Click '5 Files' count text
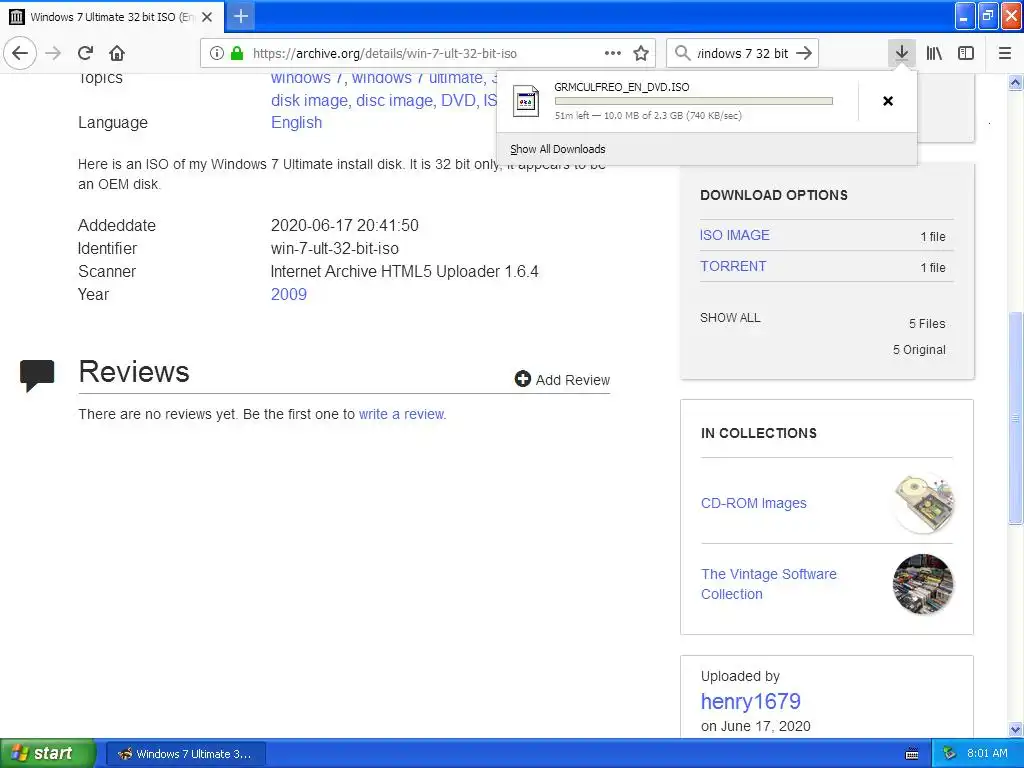Screen dimensions: 1024x768 point(927,323)
